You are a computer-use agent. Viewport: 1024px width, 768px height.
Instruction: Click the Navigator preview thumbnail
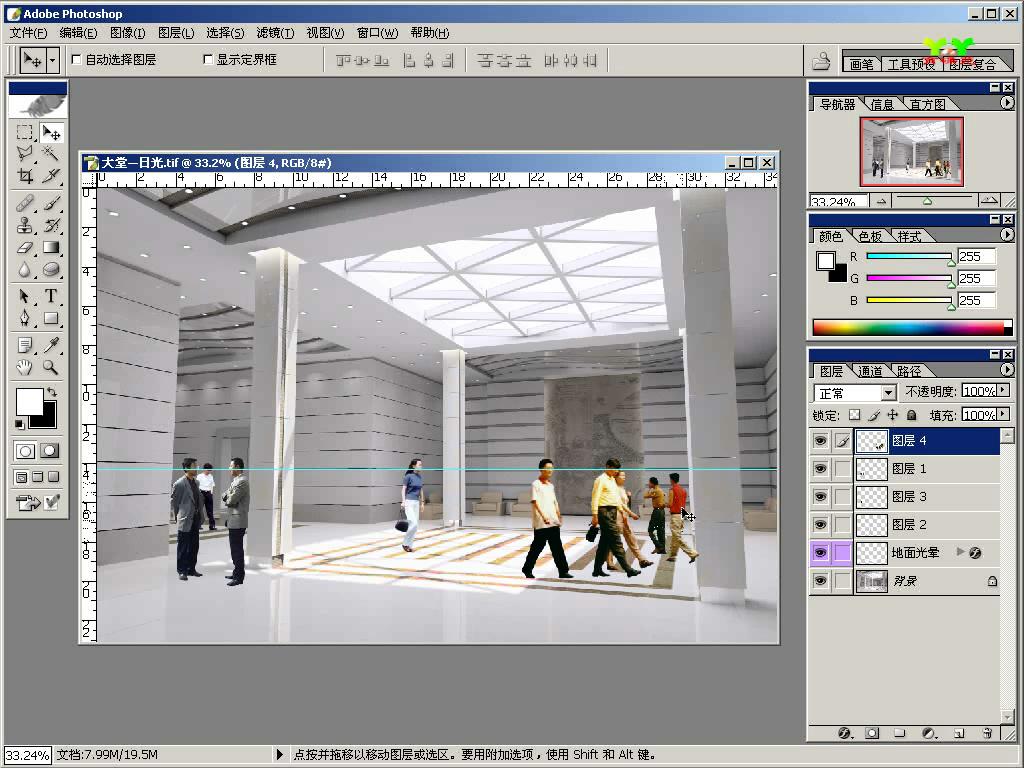(912, 152)
